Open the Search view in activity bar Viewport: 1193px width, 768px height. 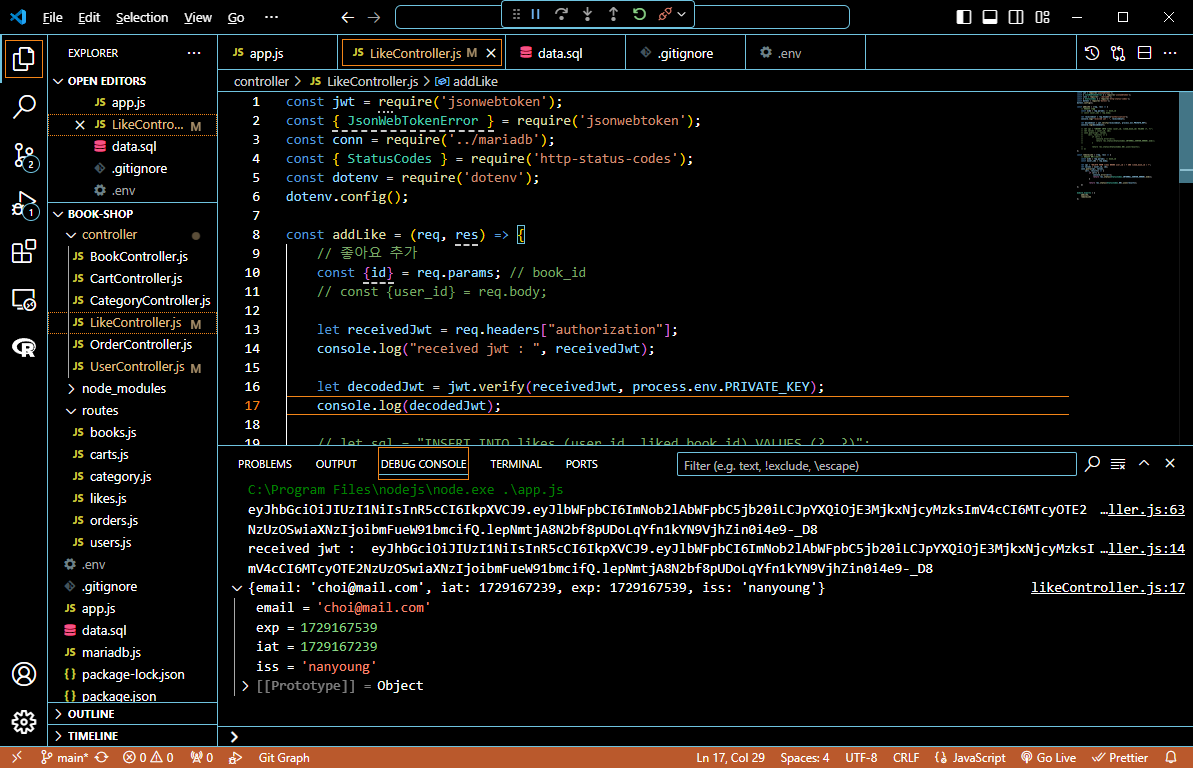pyautogui.click(x=24, y=107)
